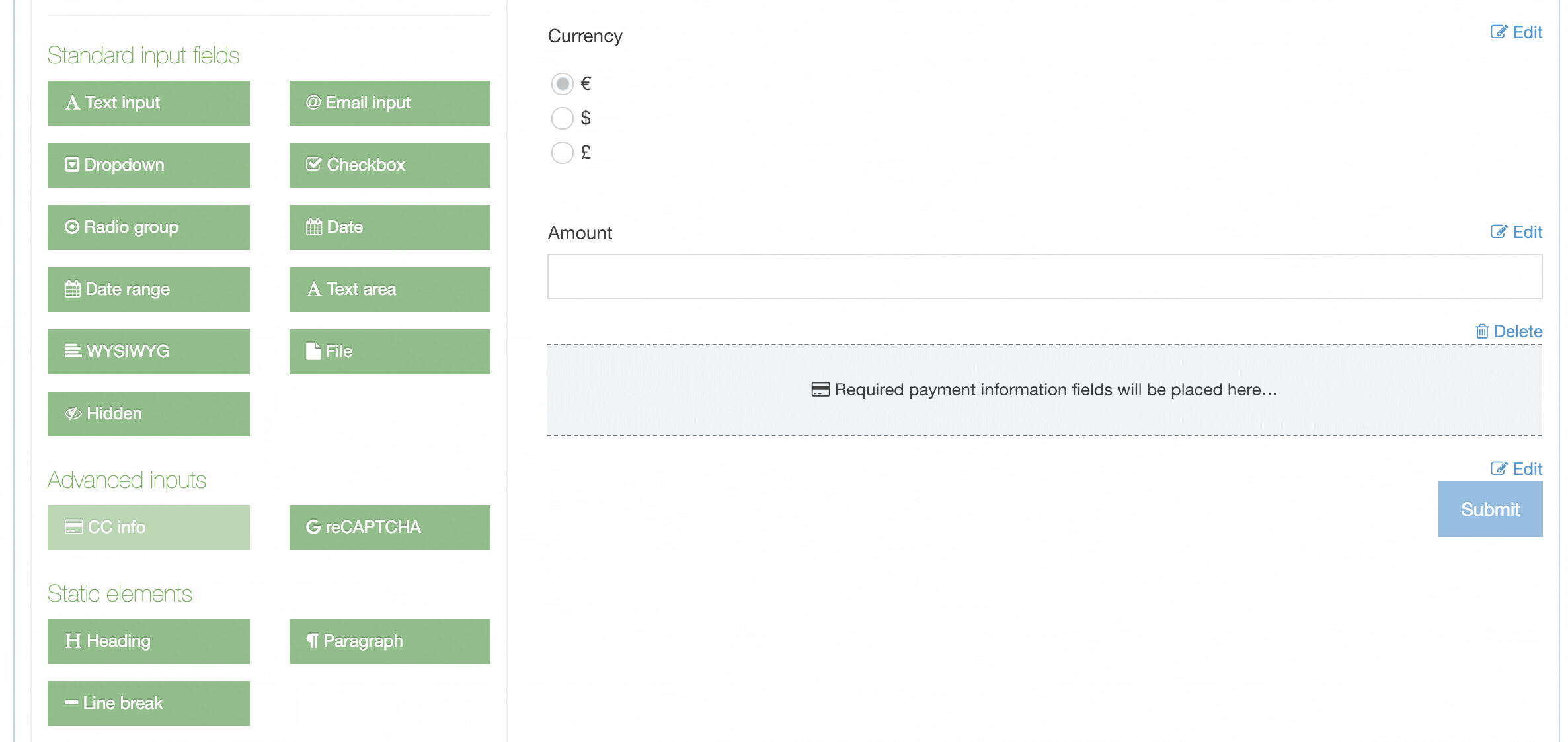Insert a WYSIWYG editor field

(148, 352)
